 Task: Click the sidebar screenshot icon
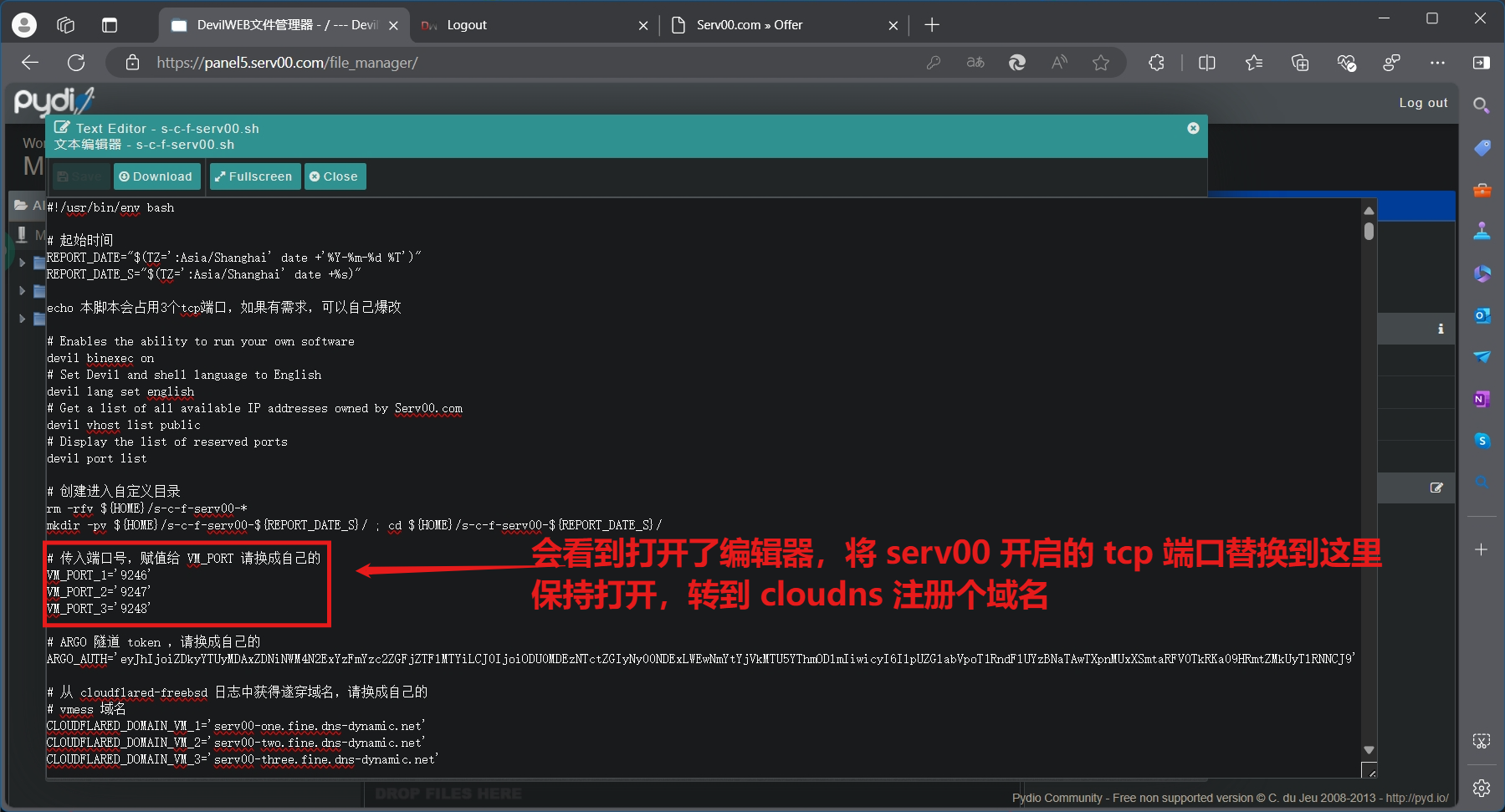tap(1482, 741)
